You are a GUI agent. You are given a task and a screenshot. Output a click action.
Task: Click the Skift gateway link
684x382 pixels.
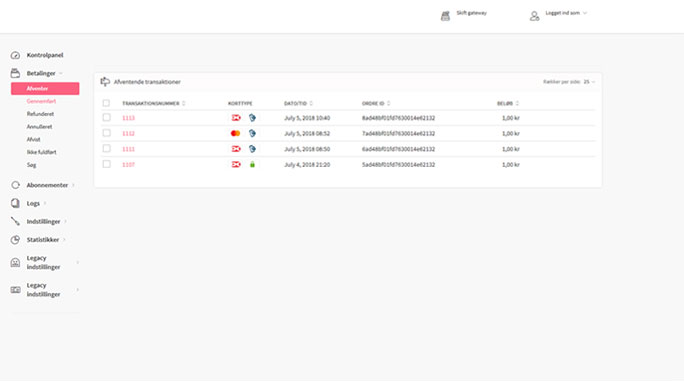(472, 13)
